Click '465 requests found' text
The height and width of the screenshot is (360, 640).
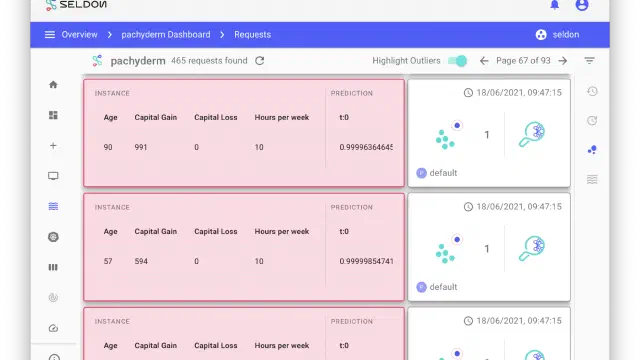coord(209,61)
